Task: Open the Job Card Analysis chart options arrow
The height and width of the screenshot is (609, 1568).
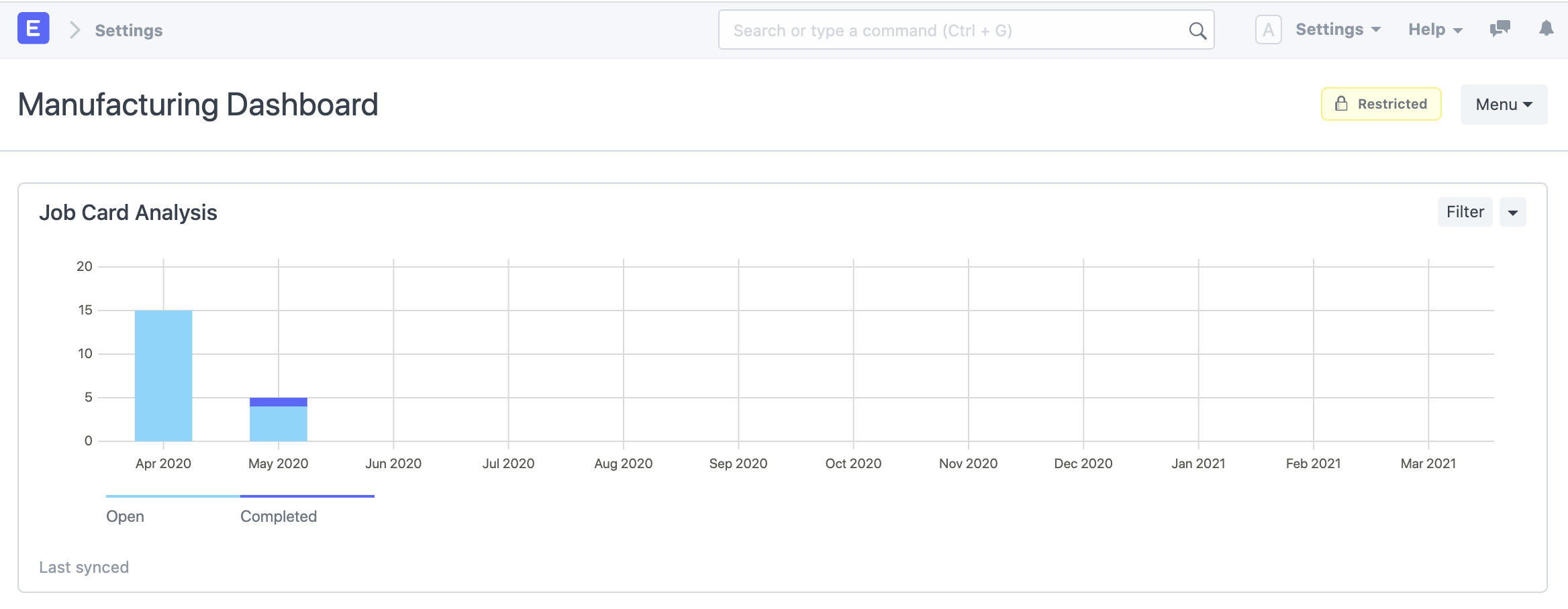Action: [1513, 213]
